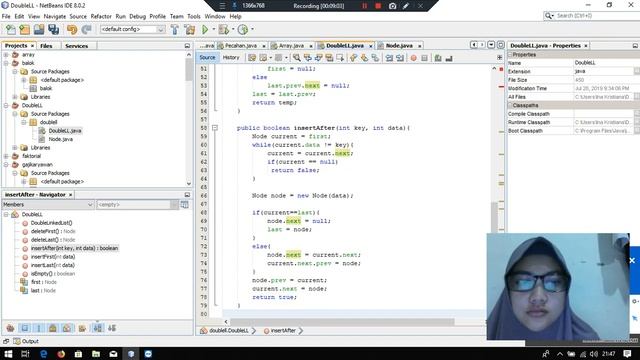Viewport: 640px width, 360px height.
Task: Click the New Project toolbar icon
Action: (x=24, y=29)
